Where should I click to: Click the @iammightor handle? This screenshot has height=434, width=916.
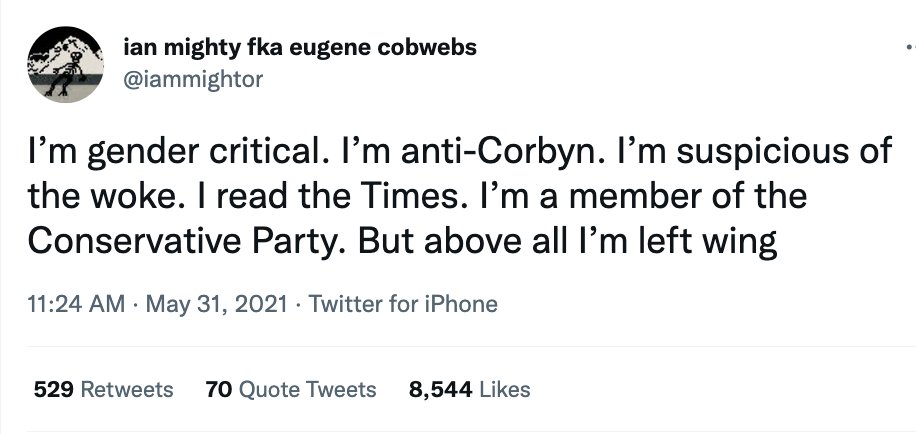pos(191,81)
